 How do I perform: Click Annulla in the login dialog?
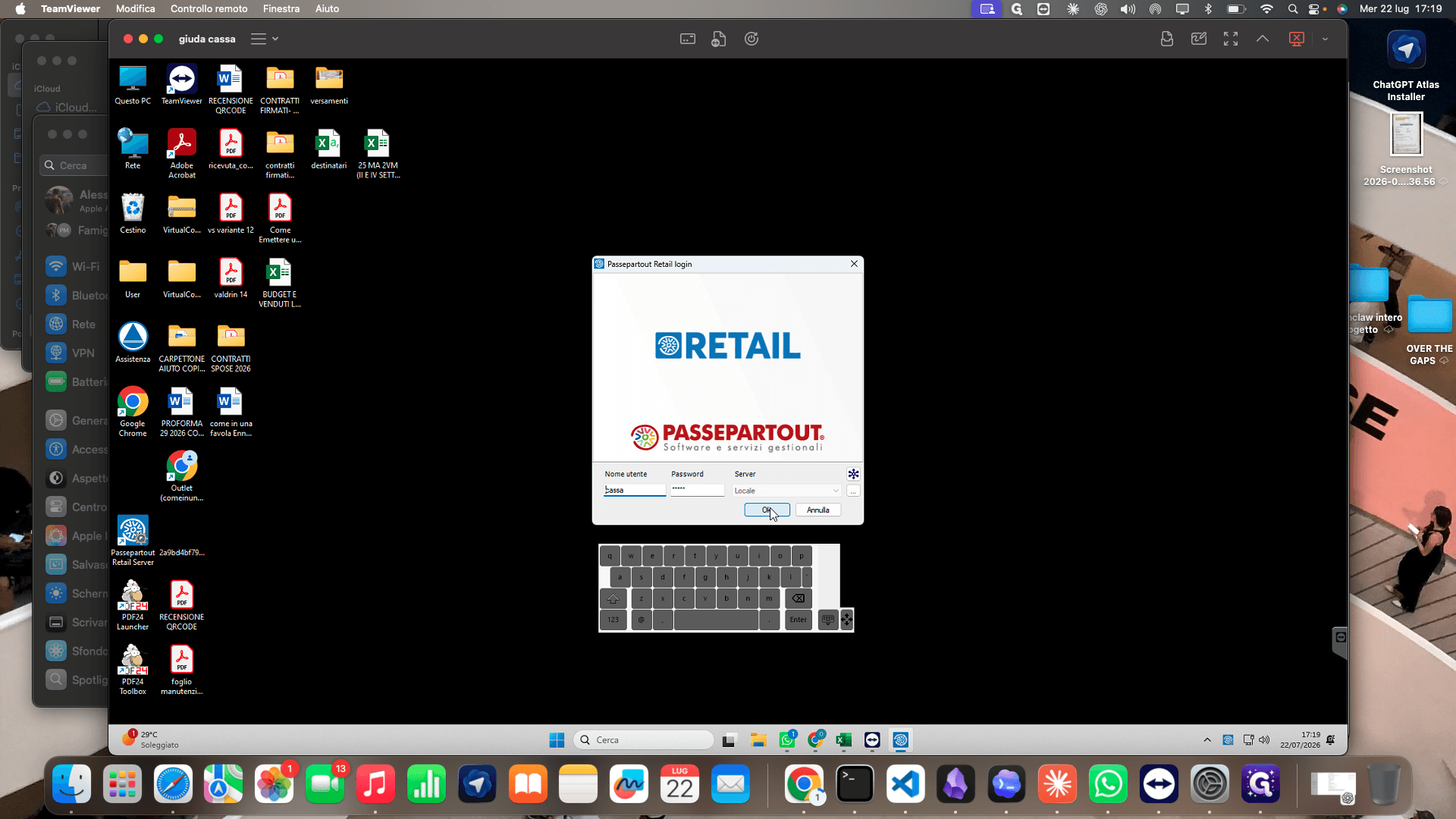(817, 510)
